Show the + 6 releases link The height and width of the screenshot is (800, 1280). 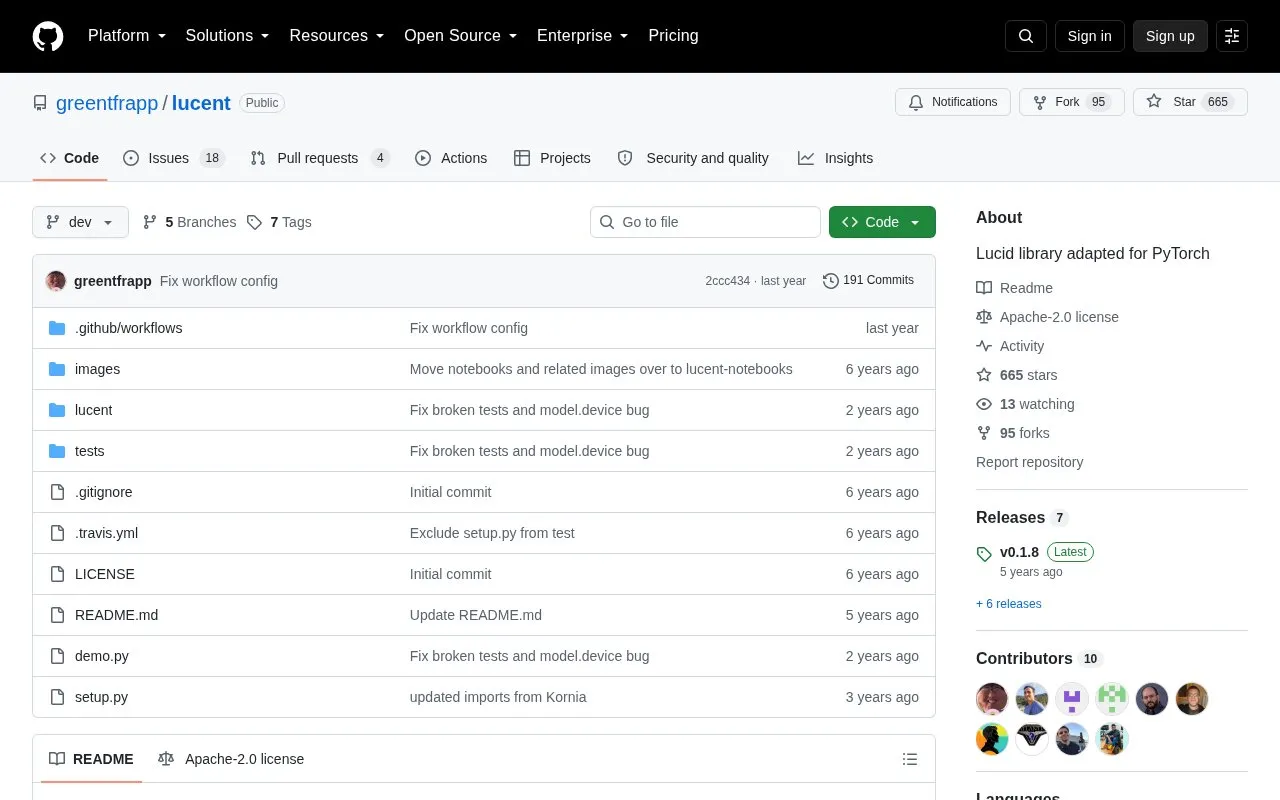pos(1008,604)
